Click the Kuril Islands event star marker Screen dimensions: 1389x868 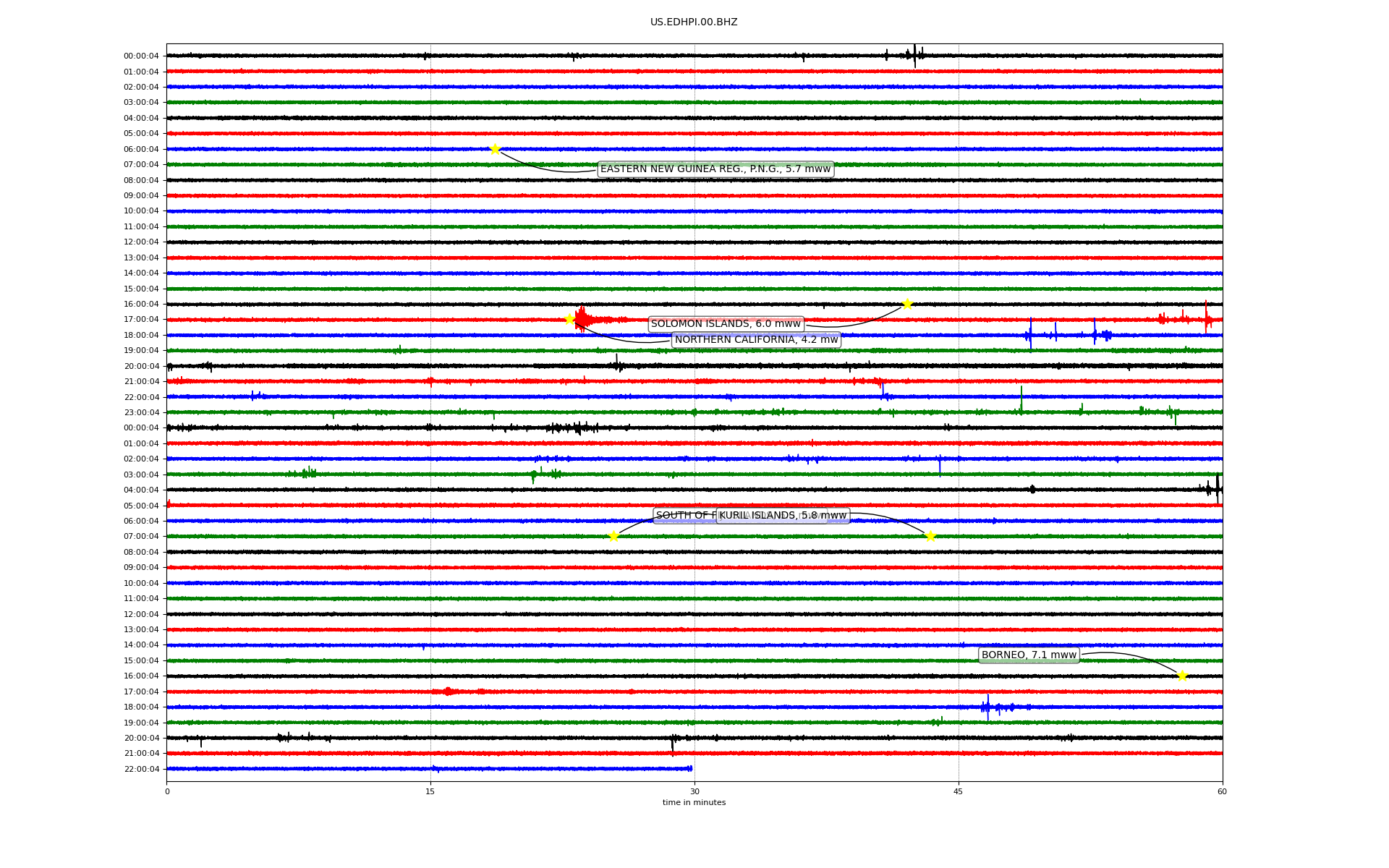point(930,536)
